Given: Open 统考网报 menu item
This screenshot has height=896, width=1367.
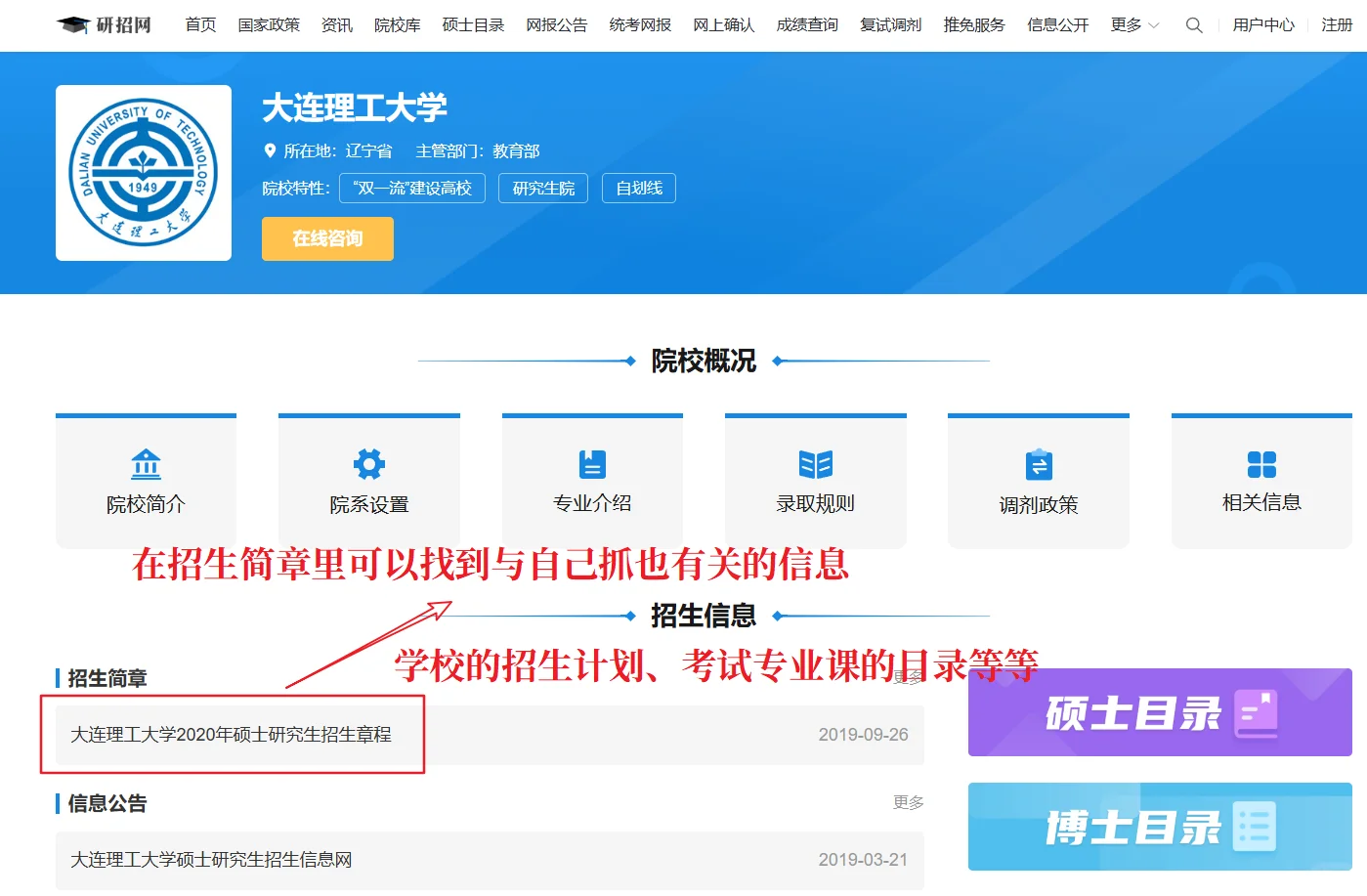Looking at the screenshot, I should [x=640, y=25].
